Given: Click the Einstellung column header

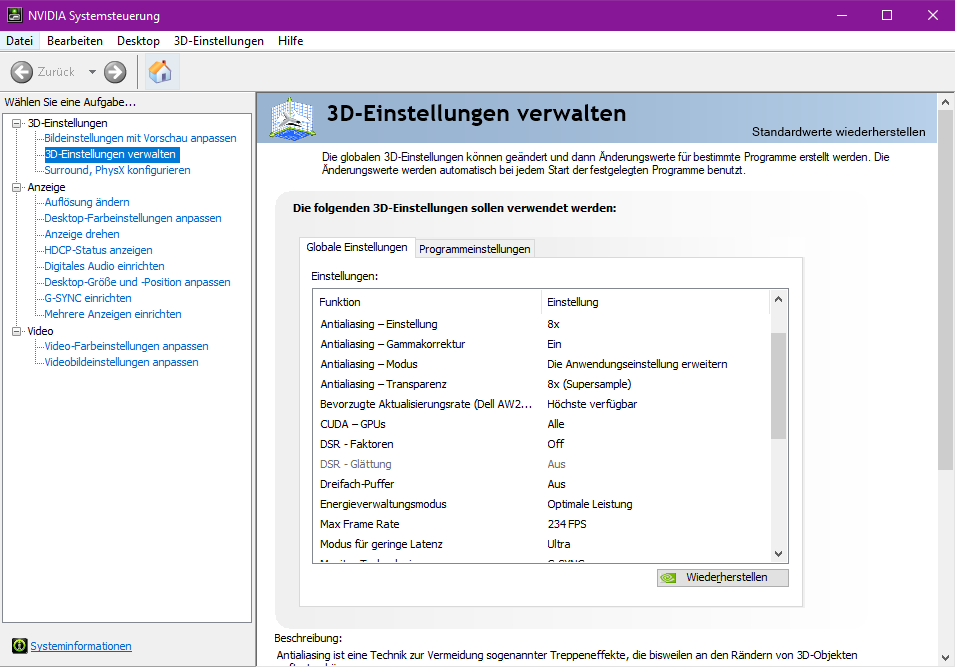Looking at the screenshot, I should pos(655,302).
